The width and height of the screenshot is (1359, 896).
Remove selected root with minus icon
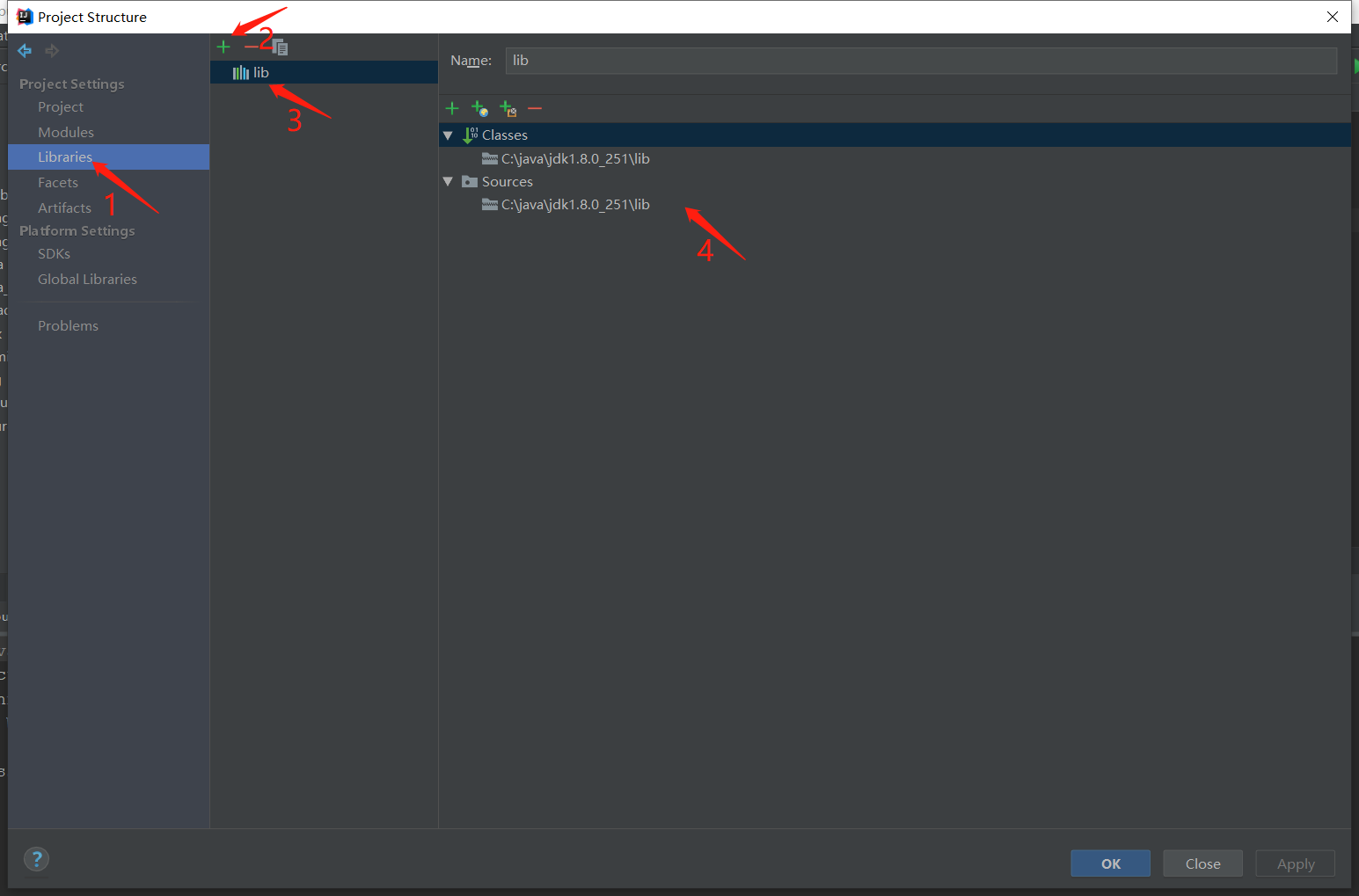tap(535, 108)
